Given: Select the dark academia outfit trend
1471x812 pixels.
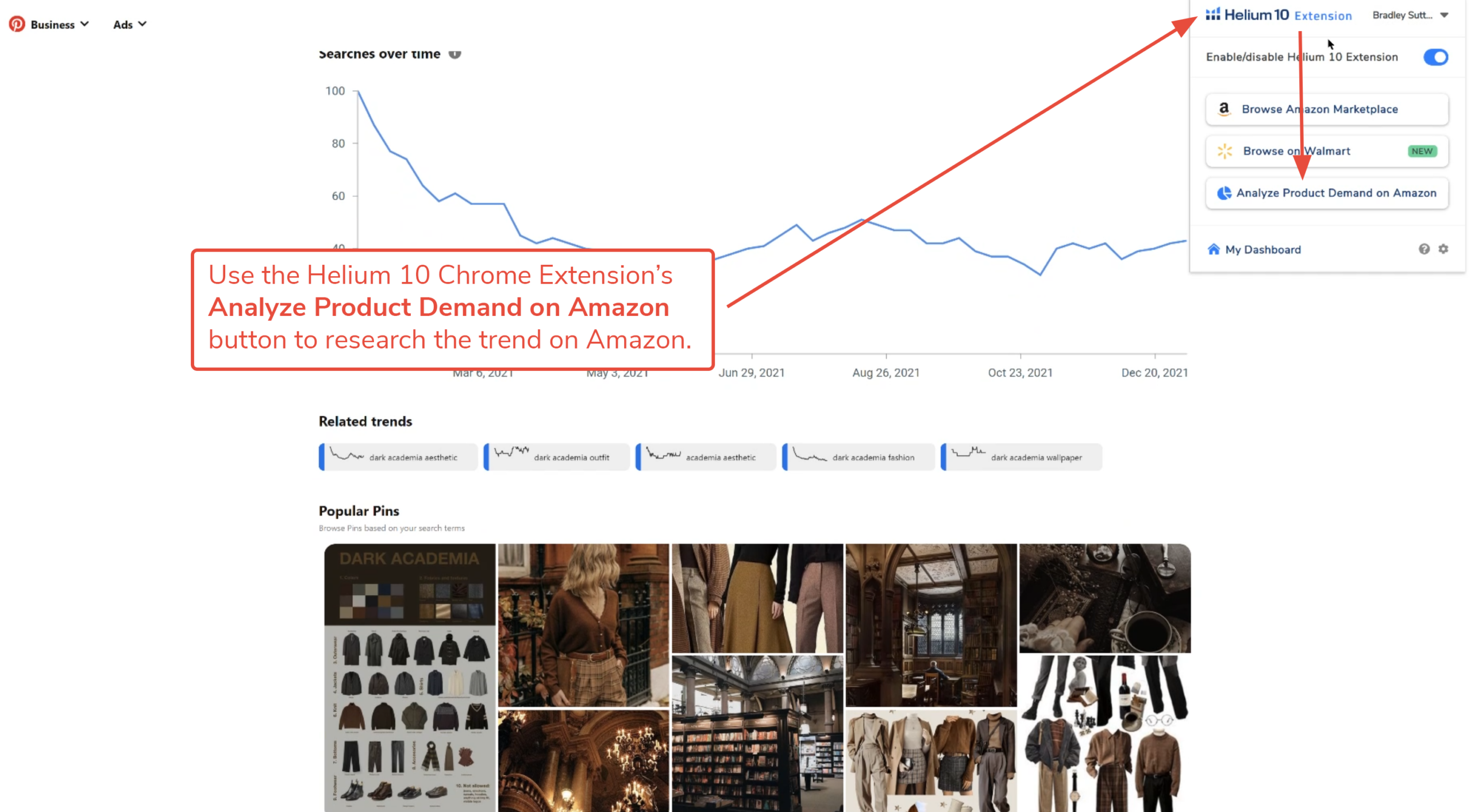Looking at the screenshot, I should (x=557, y=457).
